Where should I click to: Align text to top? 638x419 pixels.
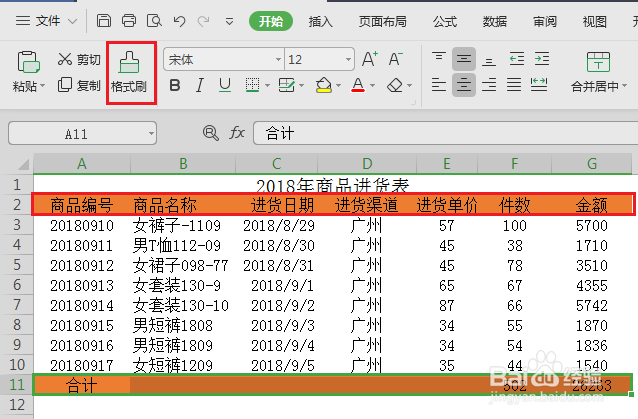439,59
